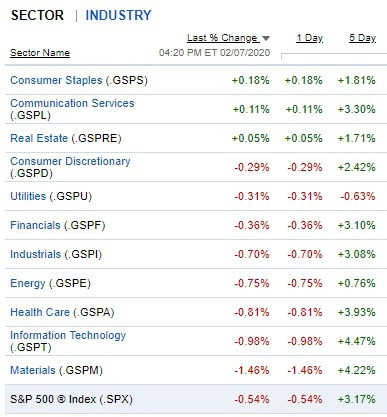Sort by the Last % Change header
The height and width of the screenshot is (417, 387).
[x=222, y=38]
